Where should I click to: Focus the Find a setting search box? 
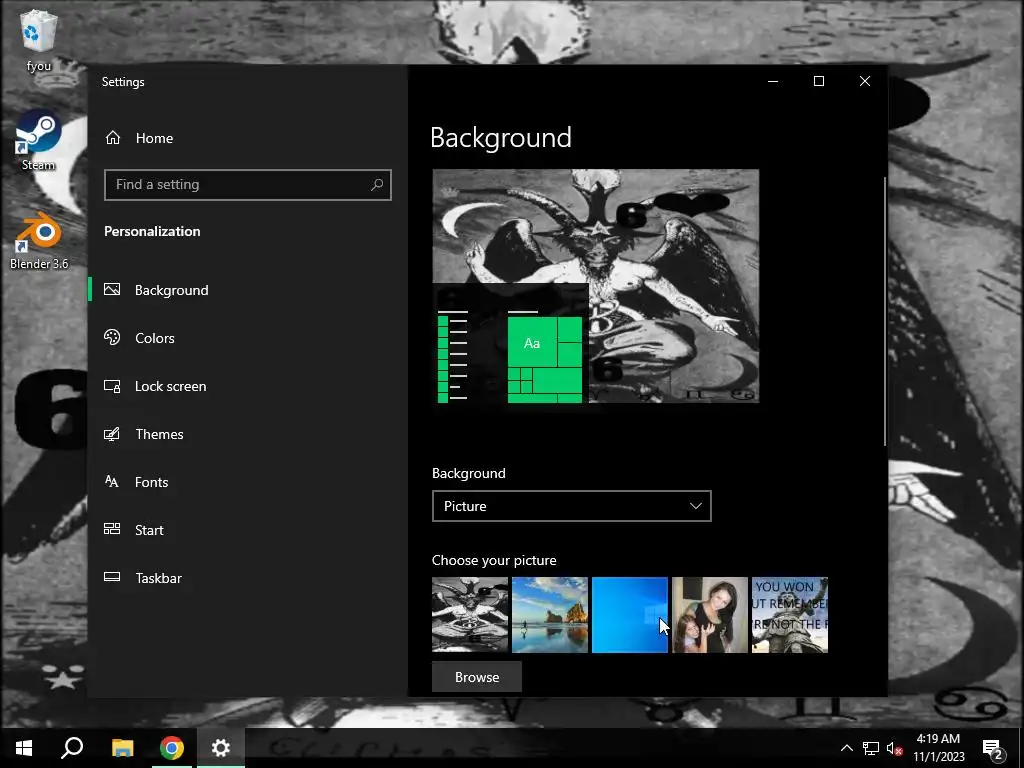point(248,185)
